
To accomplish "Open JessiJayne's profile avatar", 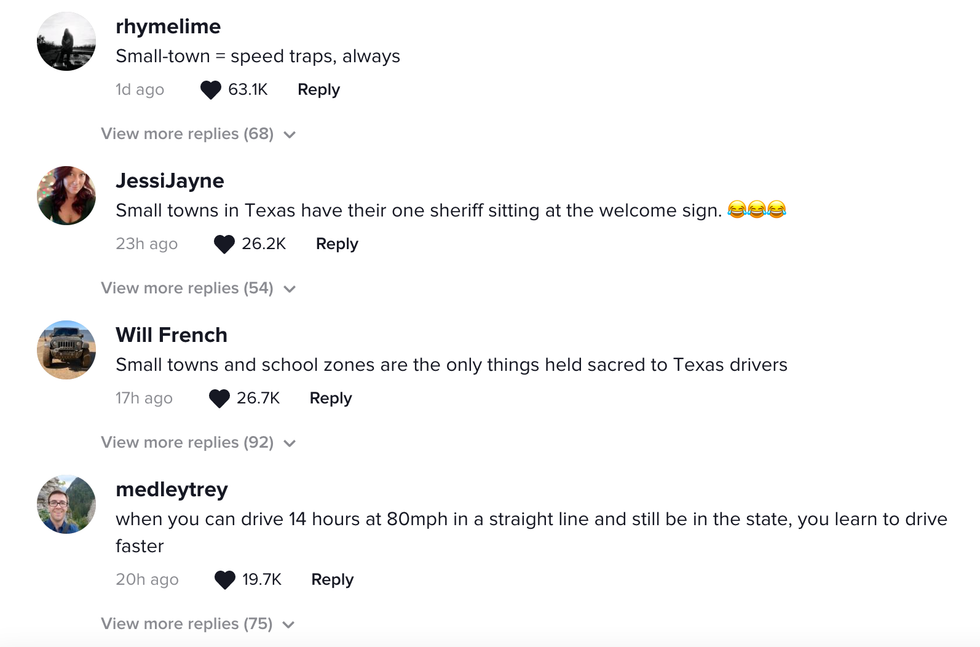I will [x=66, y=195].
